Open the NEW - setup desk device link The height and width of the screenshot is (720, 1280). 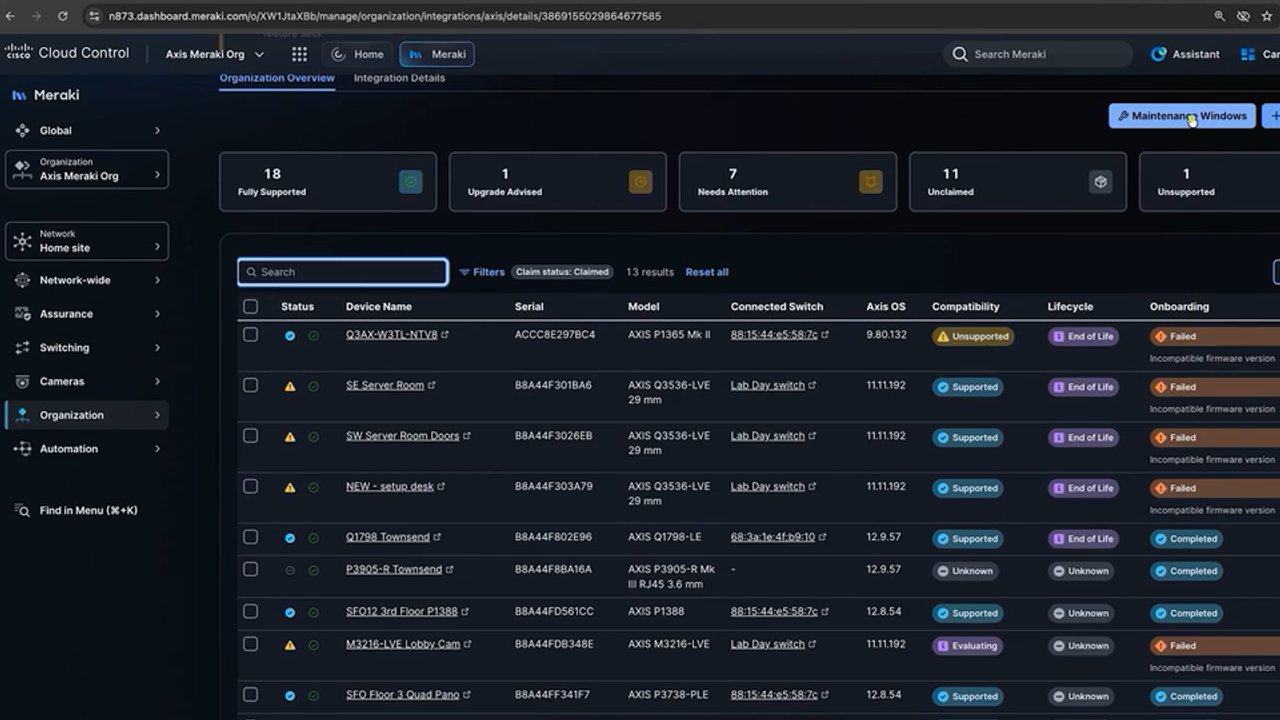tap(390, 487)
